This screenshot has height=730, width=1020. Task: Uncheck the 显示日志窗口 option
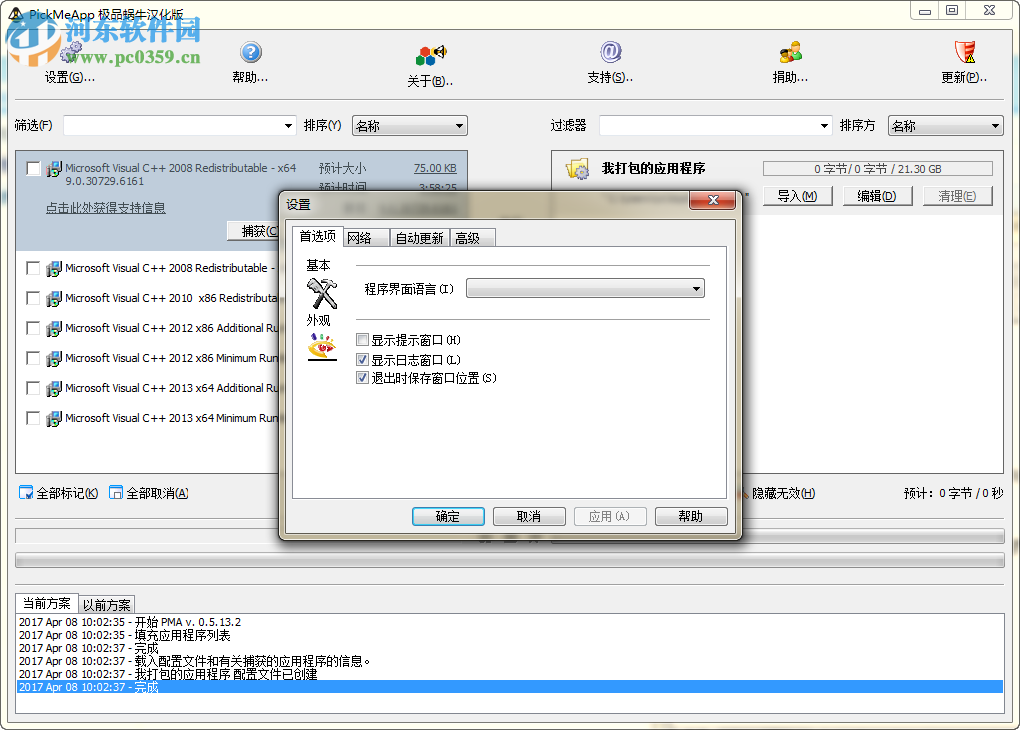pyautogui.click(x=362, y=359)
